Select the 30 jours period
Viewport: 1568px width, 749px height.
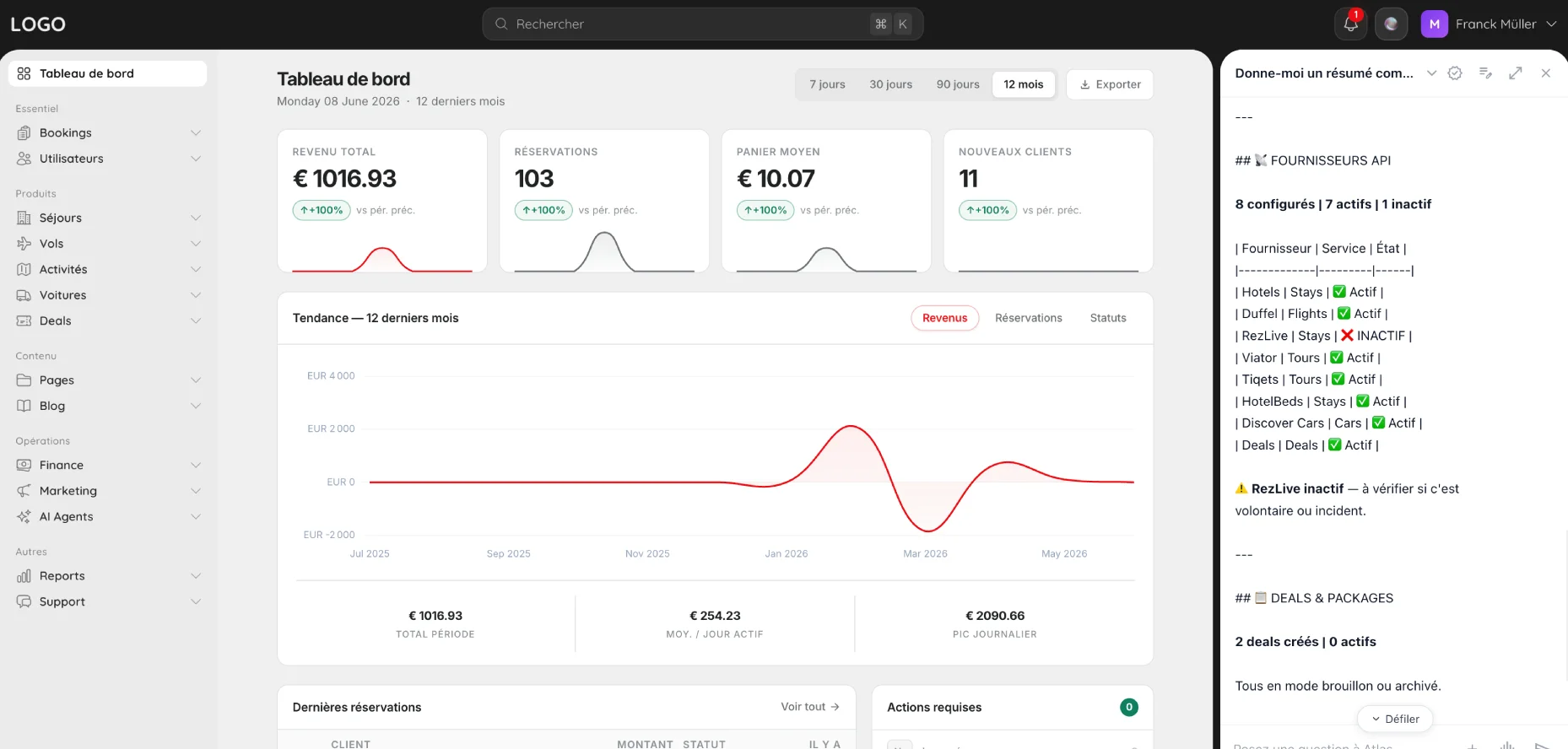coord(890,84)
